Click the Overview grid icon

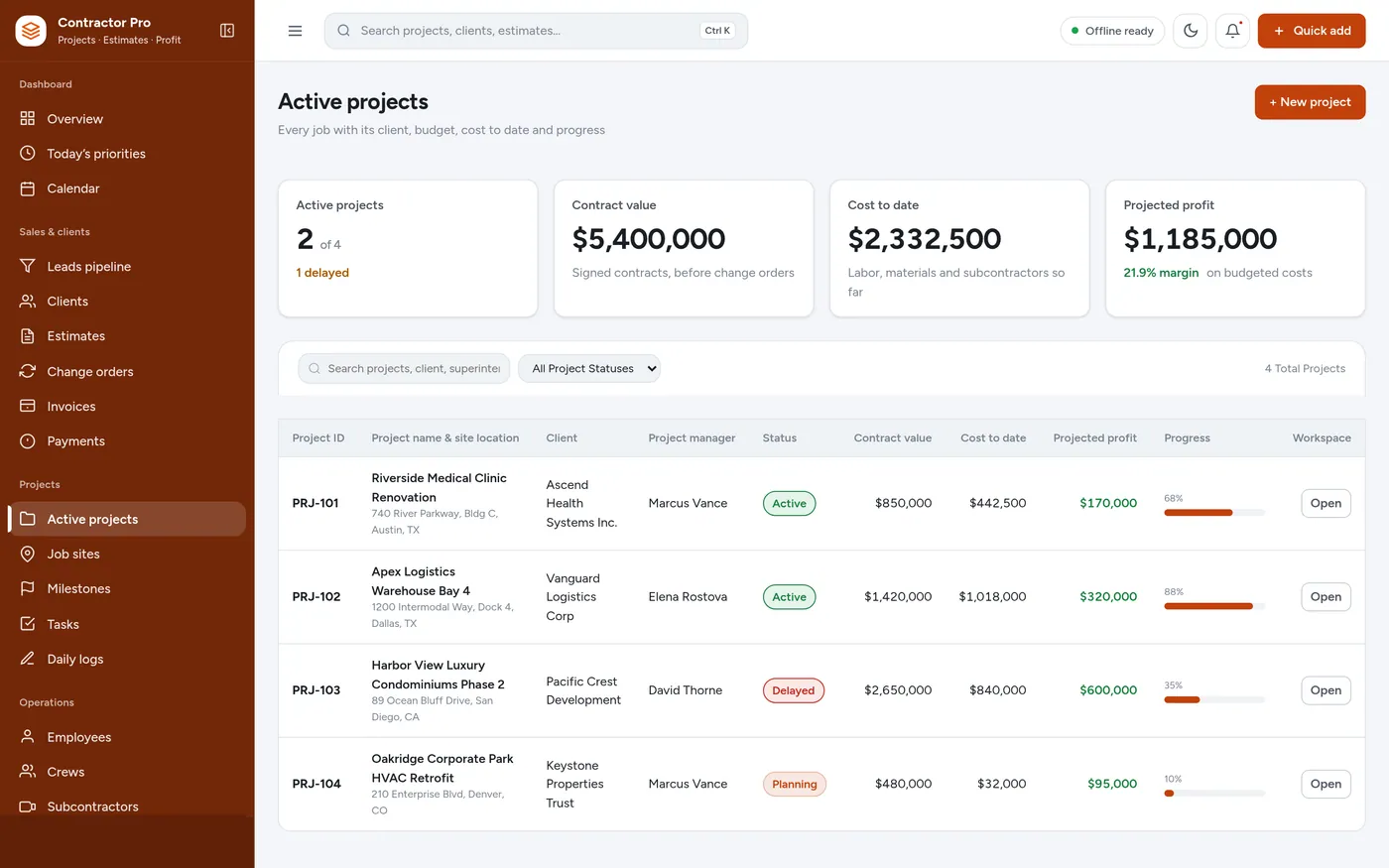coord(28,119)
